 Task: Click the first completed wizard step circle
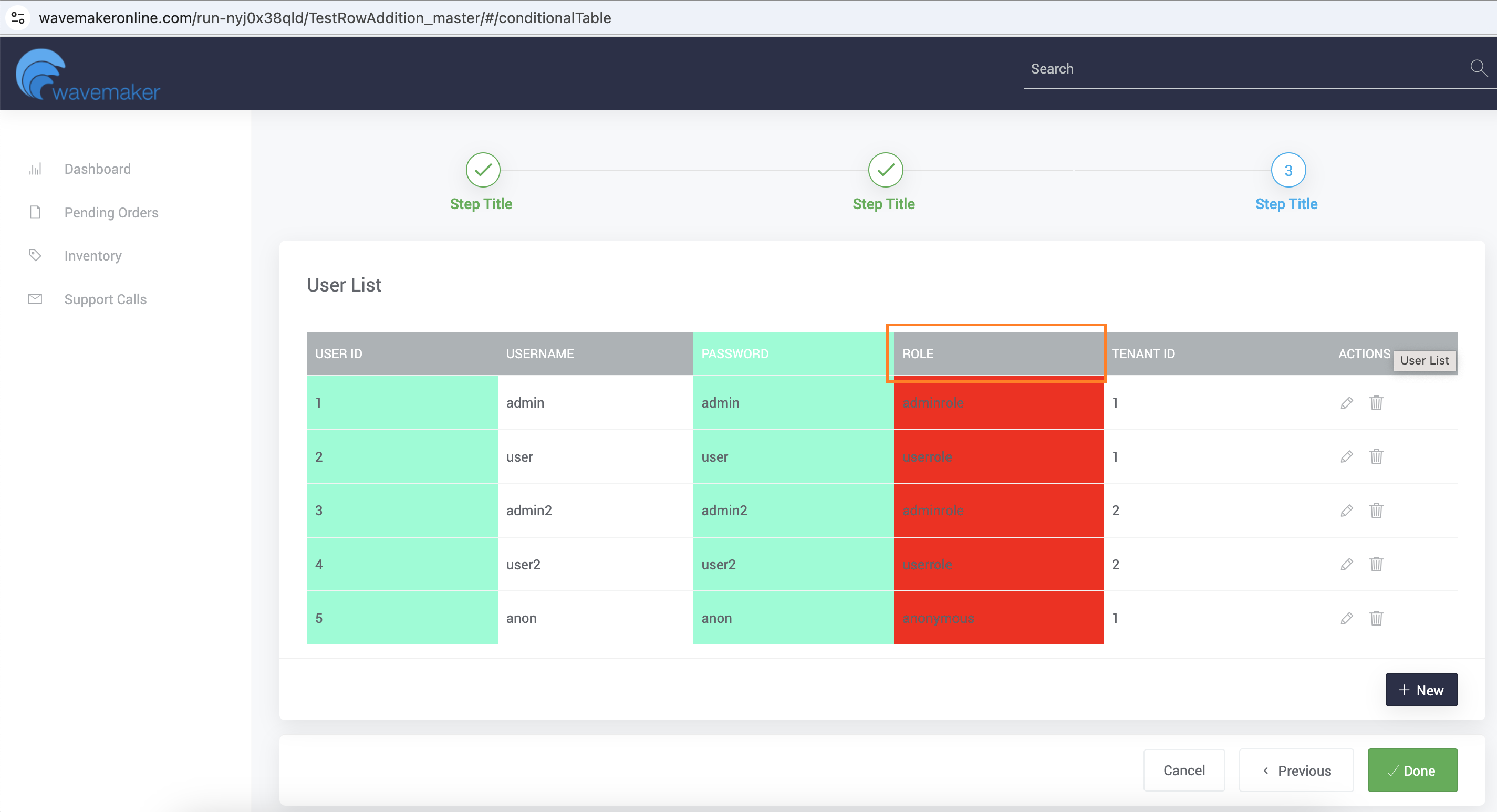pos(482,170)
